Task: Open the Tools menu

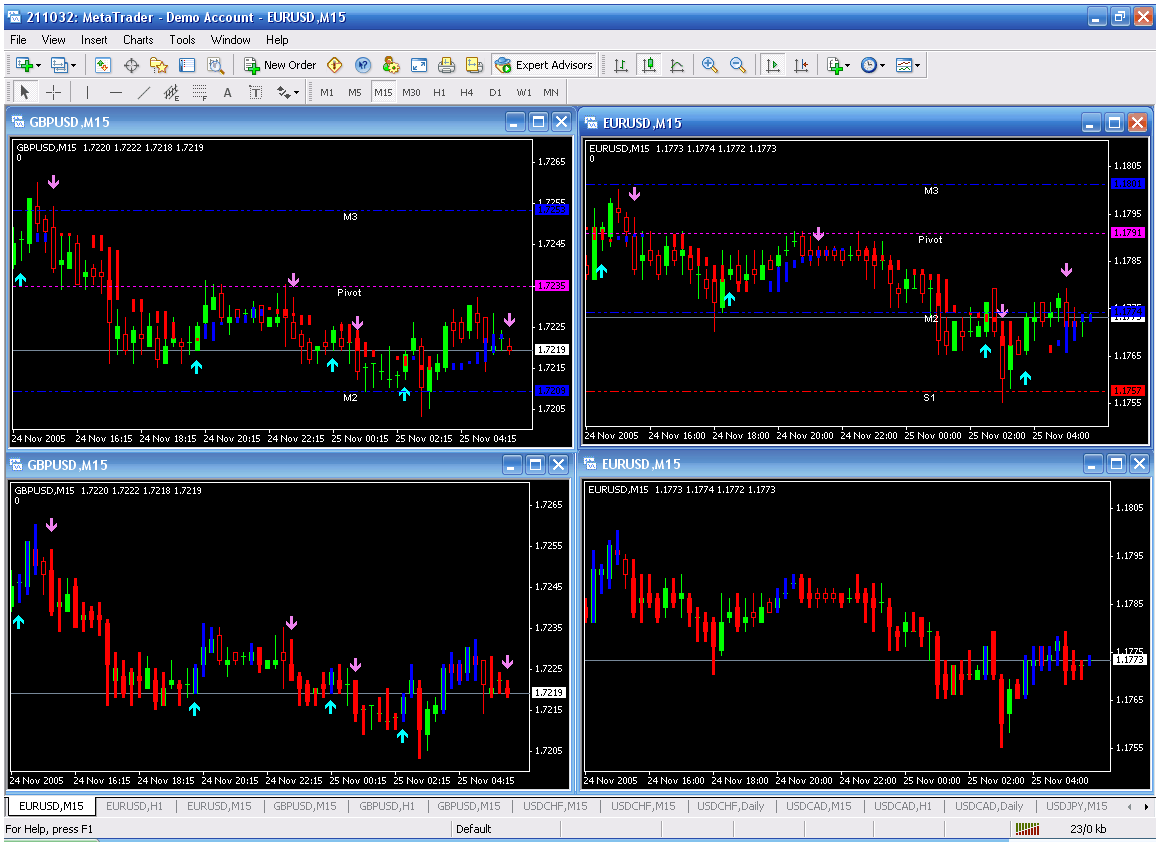Action: point(182,40)
